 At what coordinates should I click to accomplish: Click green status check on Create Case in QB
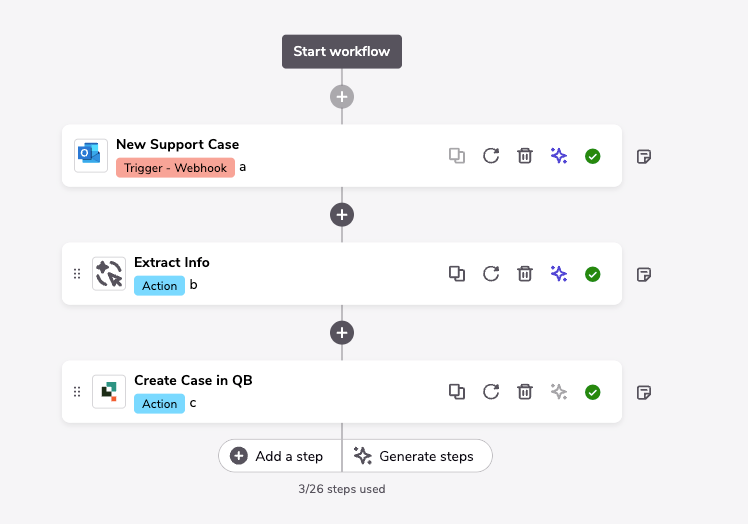point(593,391)
